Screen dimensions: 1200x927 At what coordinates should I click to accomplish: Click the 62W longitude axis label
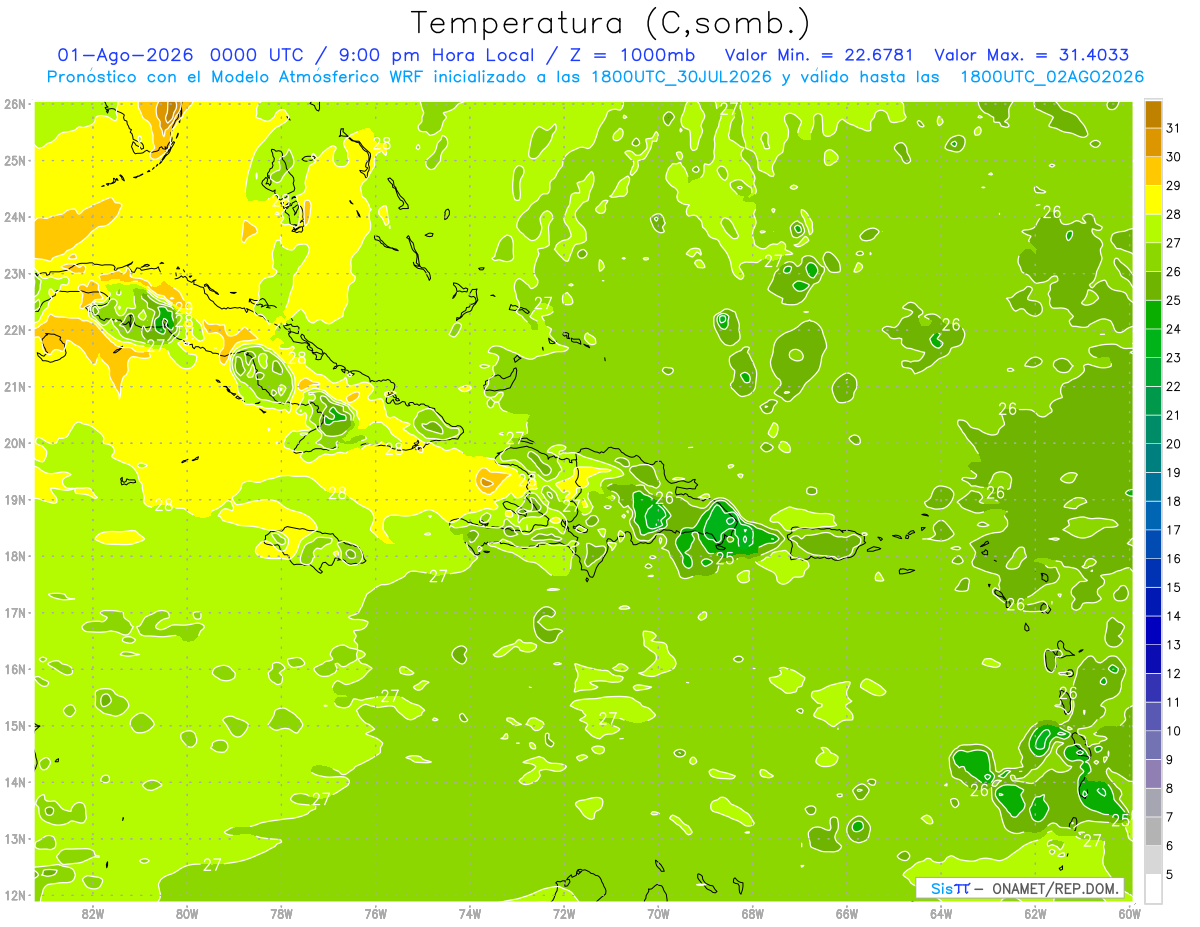(1035, 913)
